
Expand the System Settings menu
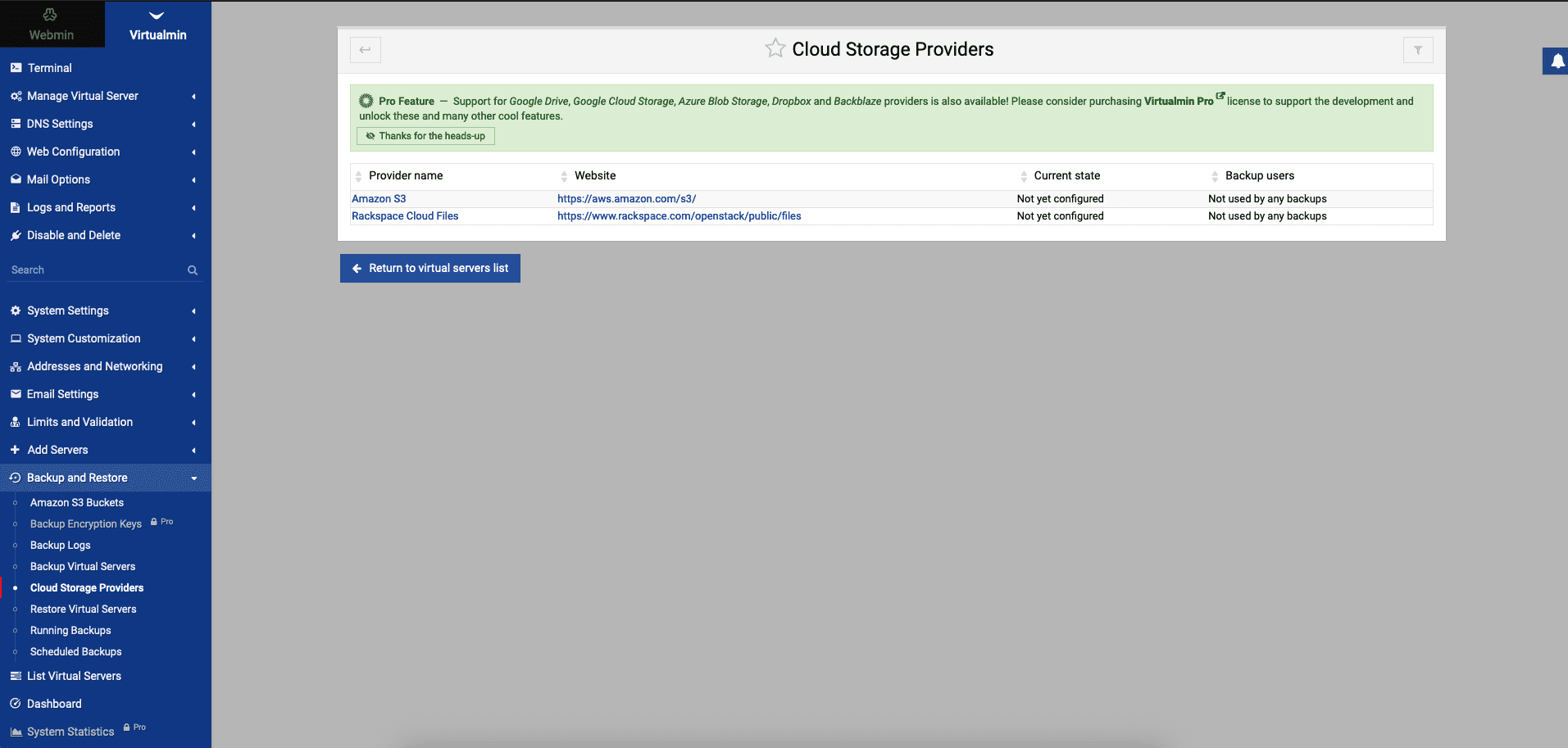coord(68,311)
